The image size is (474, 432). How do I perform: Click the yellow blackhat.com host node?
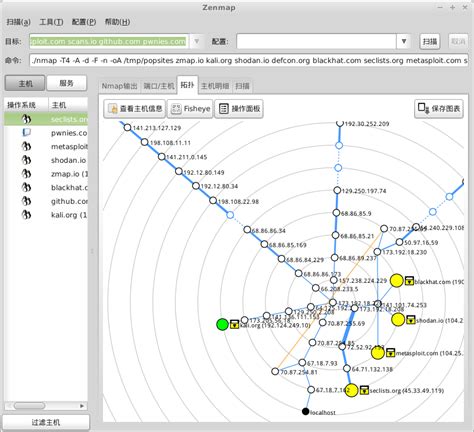coord(397,281)
